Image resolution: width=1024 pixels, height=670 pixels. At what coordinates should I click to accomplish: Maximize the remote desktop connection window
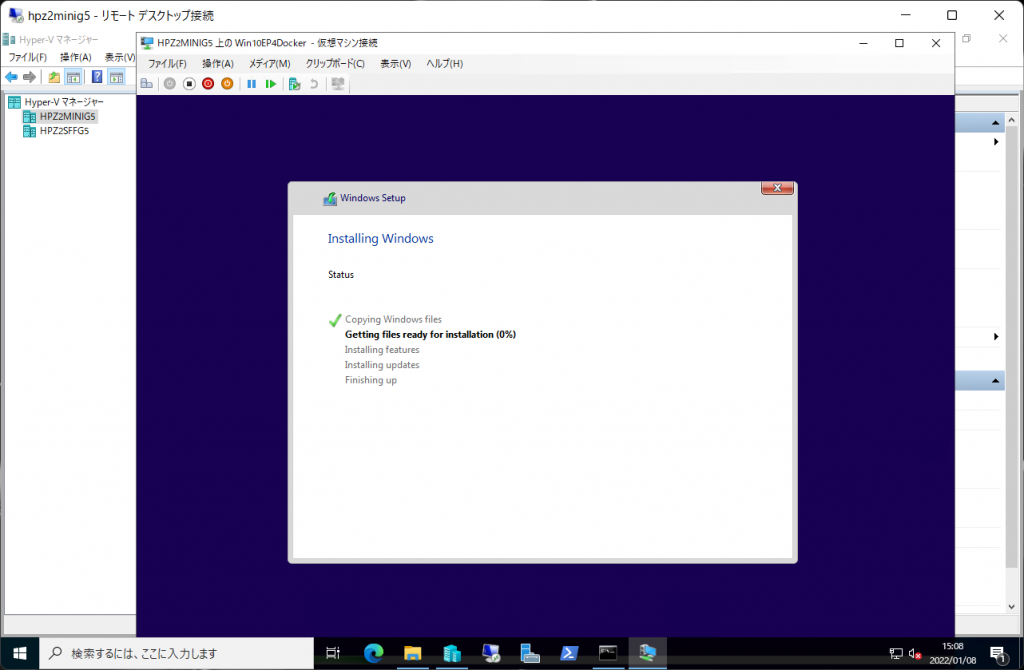click(x=952, y=15)
